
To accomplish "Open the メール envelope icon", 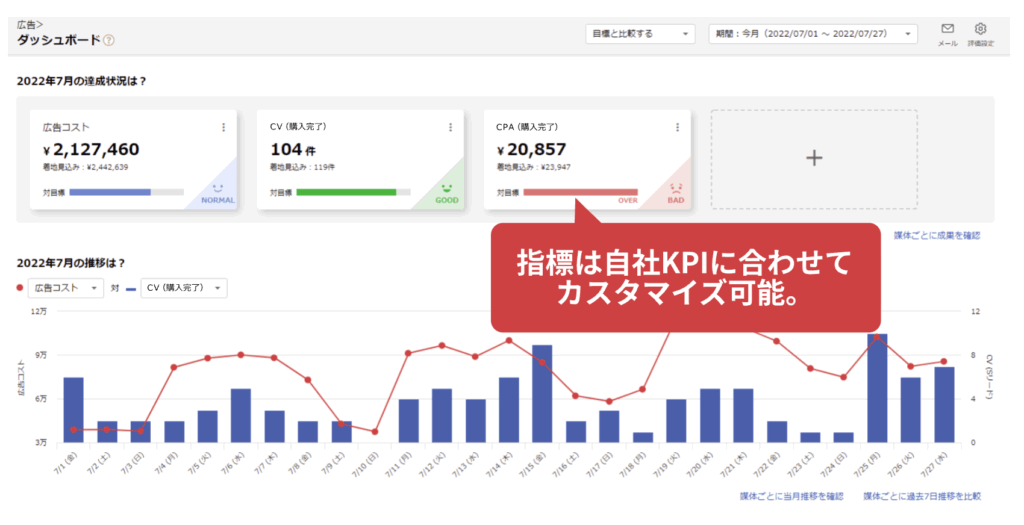I will [x=947, y=30].
